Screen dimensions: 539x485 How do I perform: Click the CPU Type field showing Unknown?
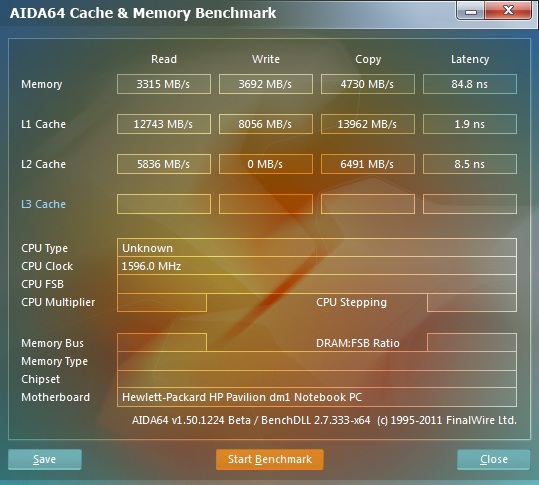pyautogui.click(x=317, y=247)
